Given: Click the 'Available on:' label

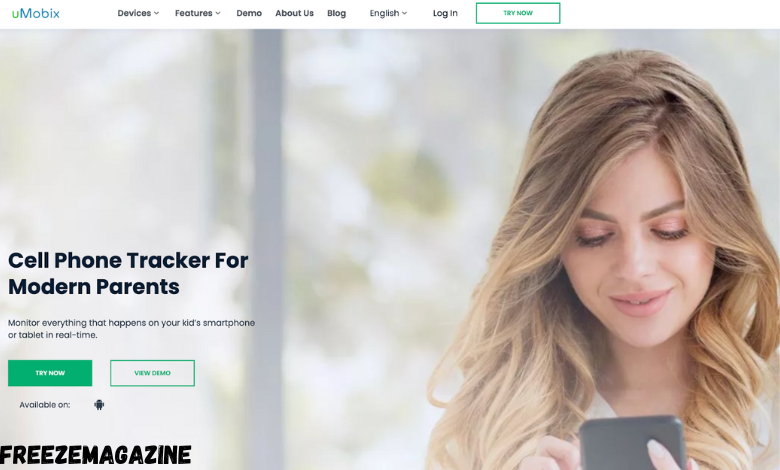Looking at the screenshot, I should (45, 405).
